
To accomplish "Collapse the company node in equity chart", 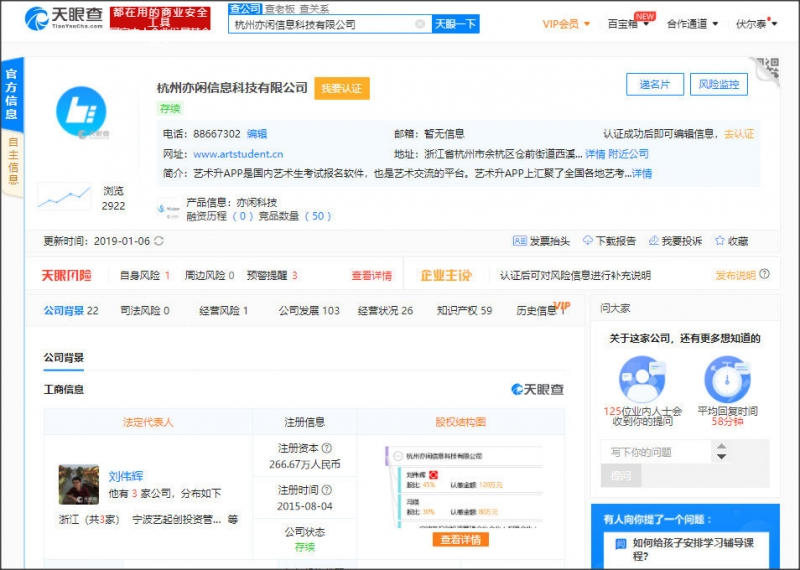I will point(398,456).
